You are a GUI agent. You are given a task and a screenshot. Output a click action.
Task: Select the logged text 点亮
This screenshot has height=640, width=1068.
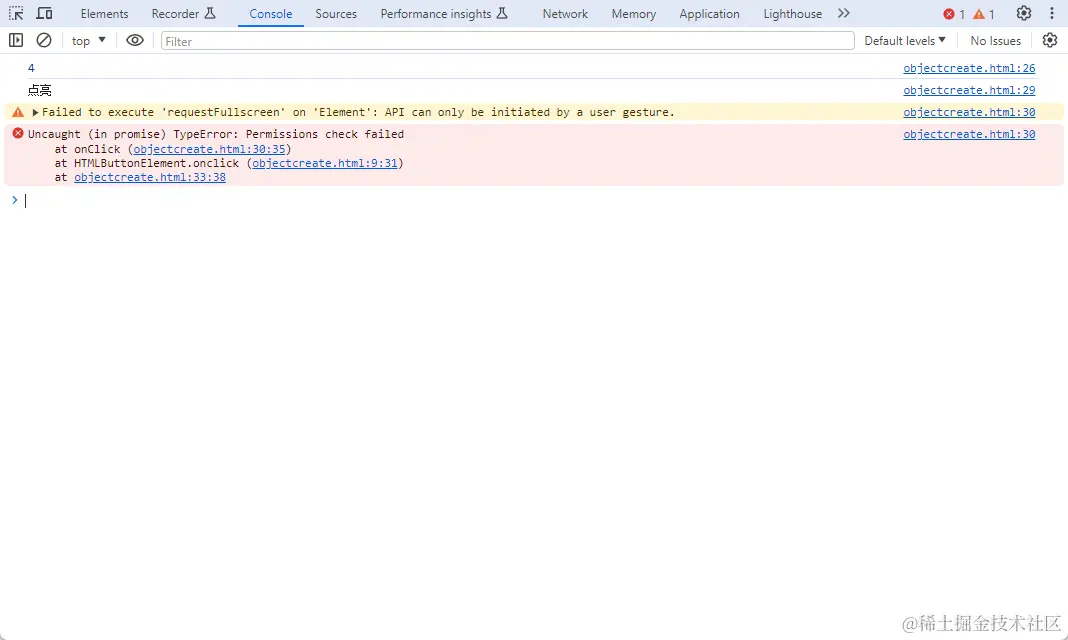40,90
